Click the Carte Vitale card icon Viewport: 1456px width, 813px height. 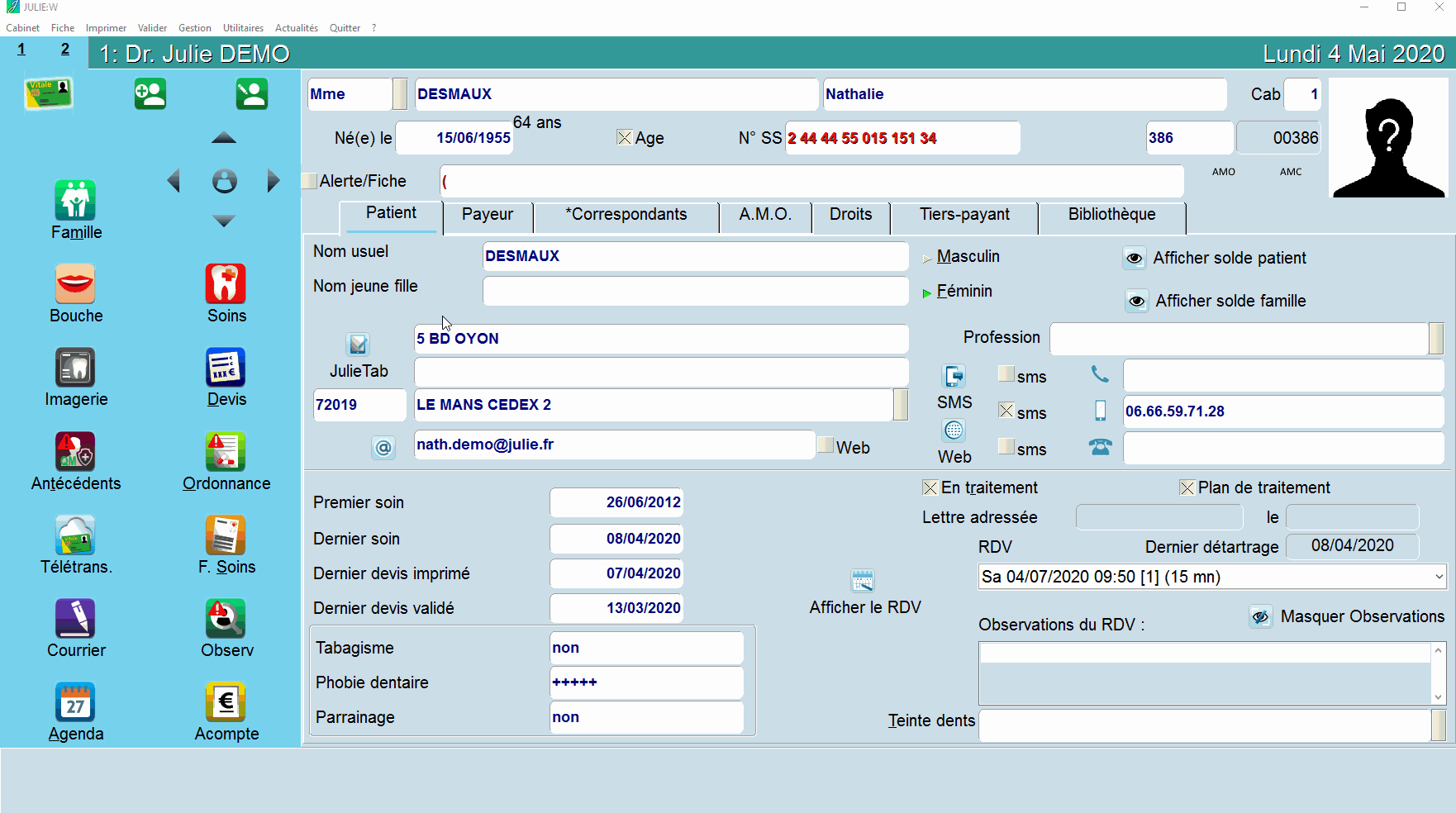coord(49,93)
